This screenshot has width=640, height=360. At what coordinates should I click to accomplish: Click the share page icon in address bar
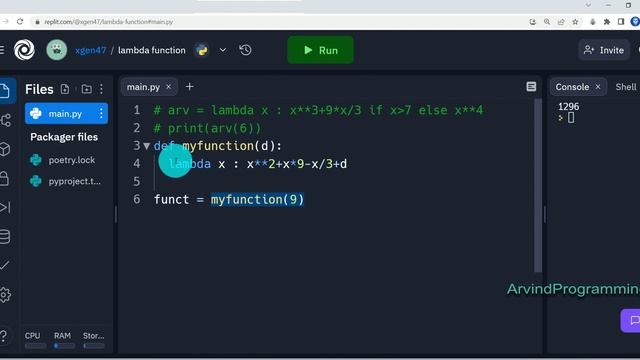[x=561, y=22]
